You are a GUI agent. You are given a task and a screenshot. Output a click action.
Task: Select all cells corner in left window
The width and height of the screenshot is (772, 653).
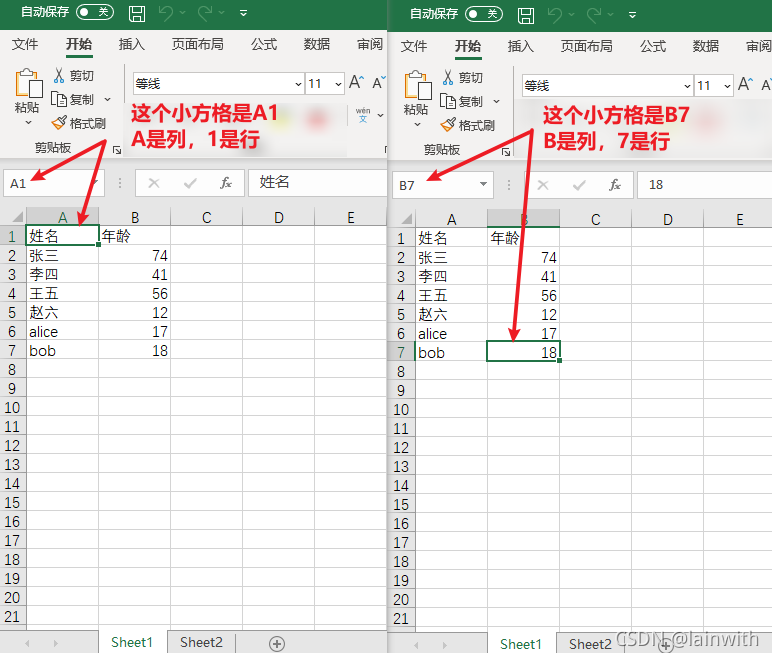click(x=13, y=217)
